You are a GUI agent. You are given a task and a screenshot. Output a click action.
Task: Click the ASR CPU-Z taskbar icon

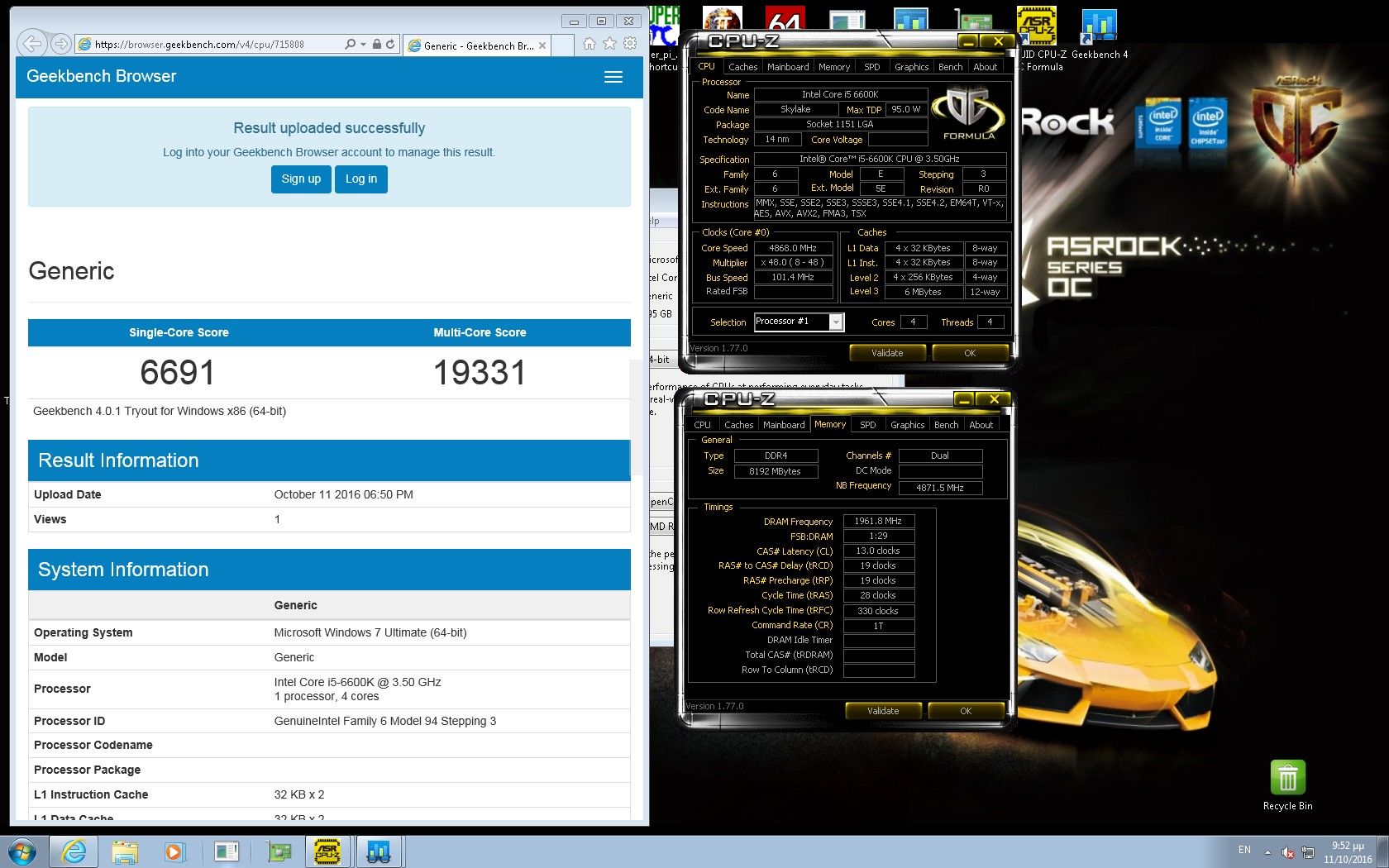pyautogui.click(x=328, y=851)
